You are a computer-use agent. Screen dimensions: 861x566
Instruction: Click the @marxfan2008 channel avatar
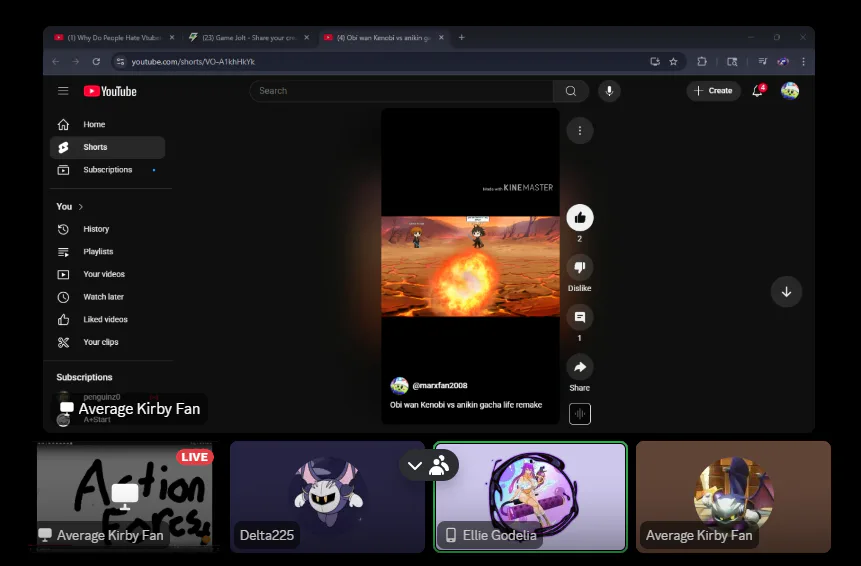tap(399, 386)
